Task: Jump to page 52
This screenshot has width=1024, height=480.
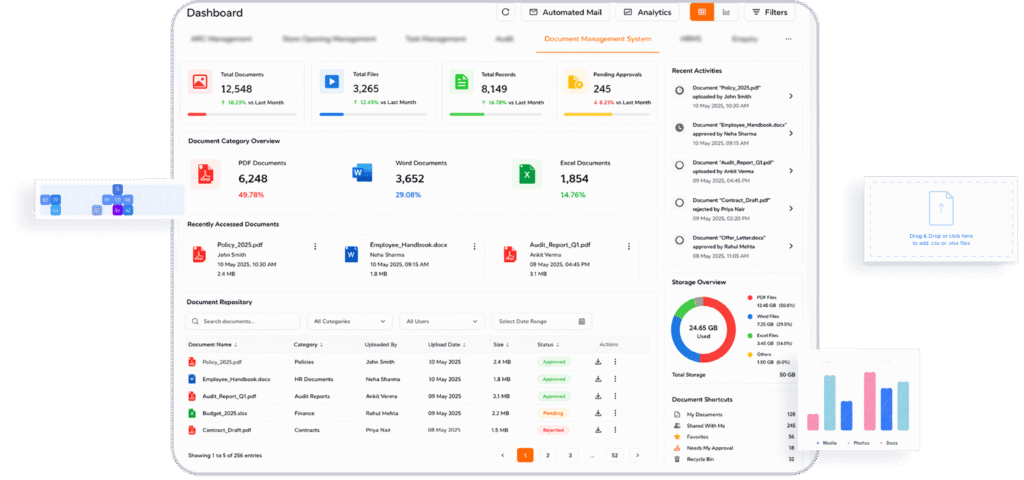Action: point(614,455)
